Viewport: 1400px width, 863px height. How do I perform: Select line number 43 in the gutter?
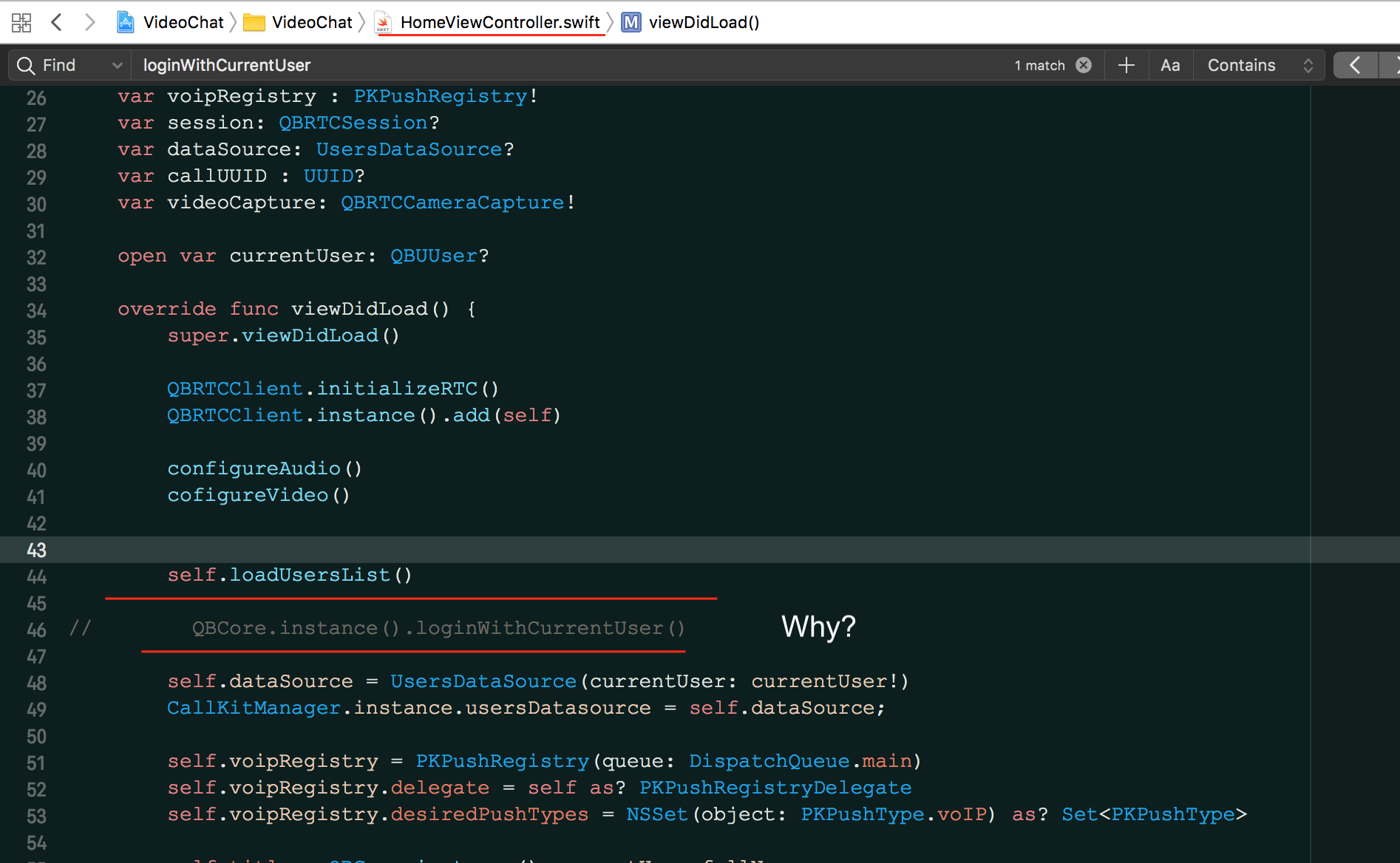(35, 550)
